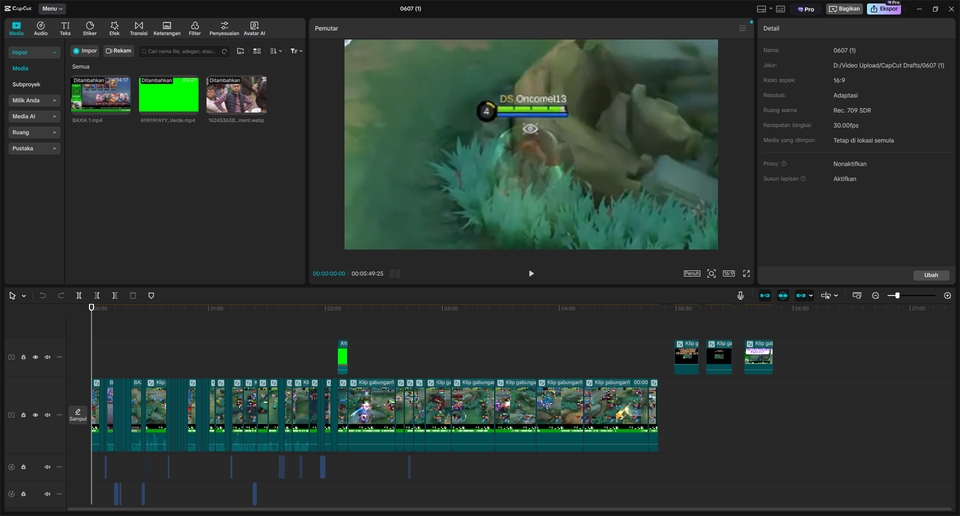Lock the overlay video track
The image size is (960, 516).
tap(23, 357)
